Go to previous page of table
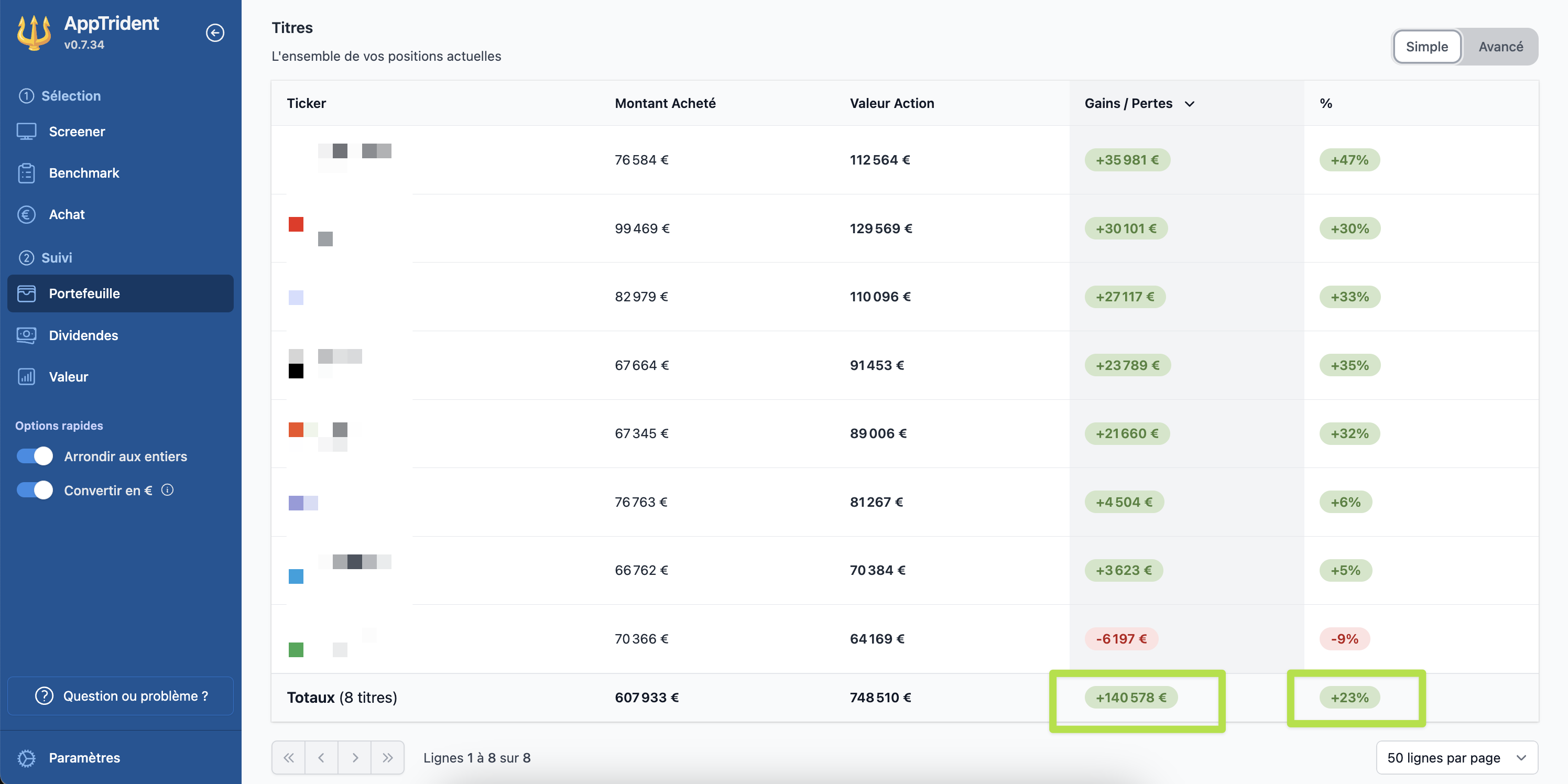The image size is (1568, 784). coord(321,758)
